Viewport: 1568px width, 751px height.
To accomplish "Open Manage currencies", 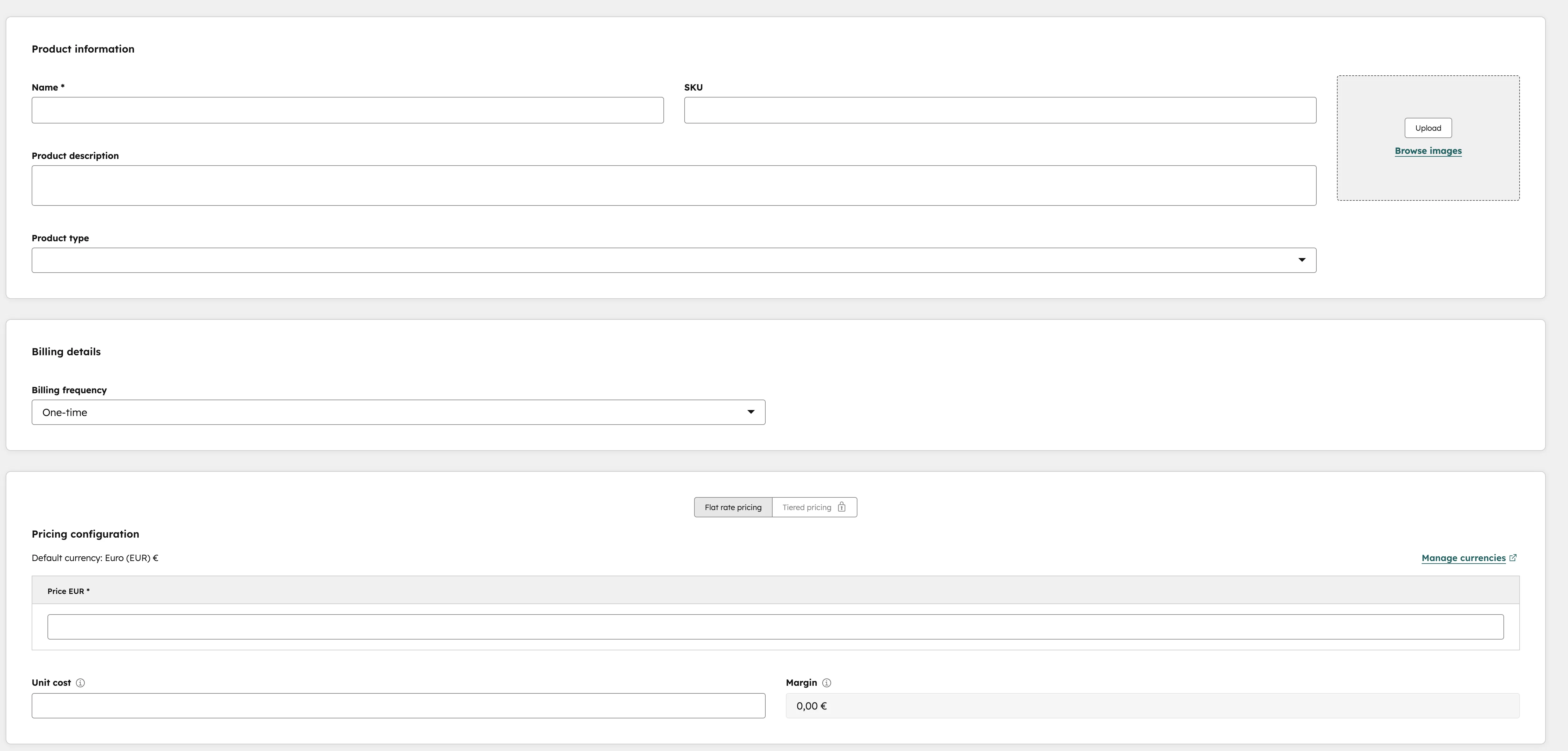I will (1463, 557).
